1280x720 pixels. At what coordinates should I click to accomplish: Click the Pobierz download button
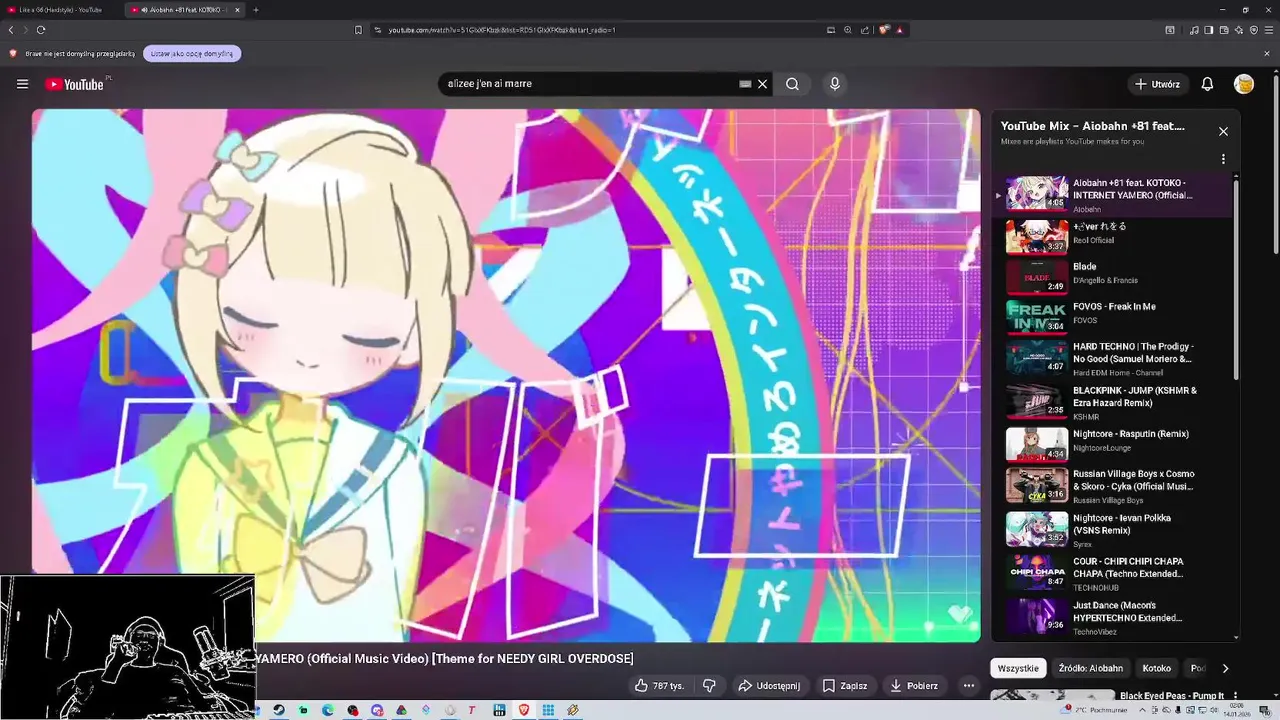[x=915, y=686]
